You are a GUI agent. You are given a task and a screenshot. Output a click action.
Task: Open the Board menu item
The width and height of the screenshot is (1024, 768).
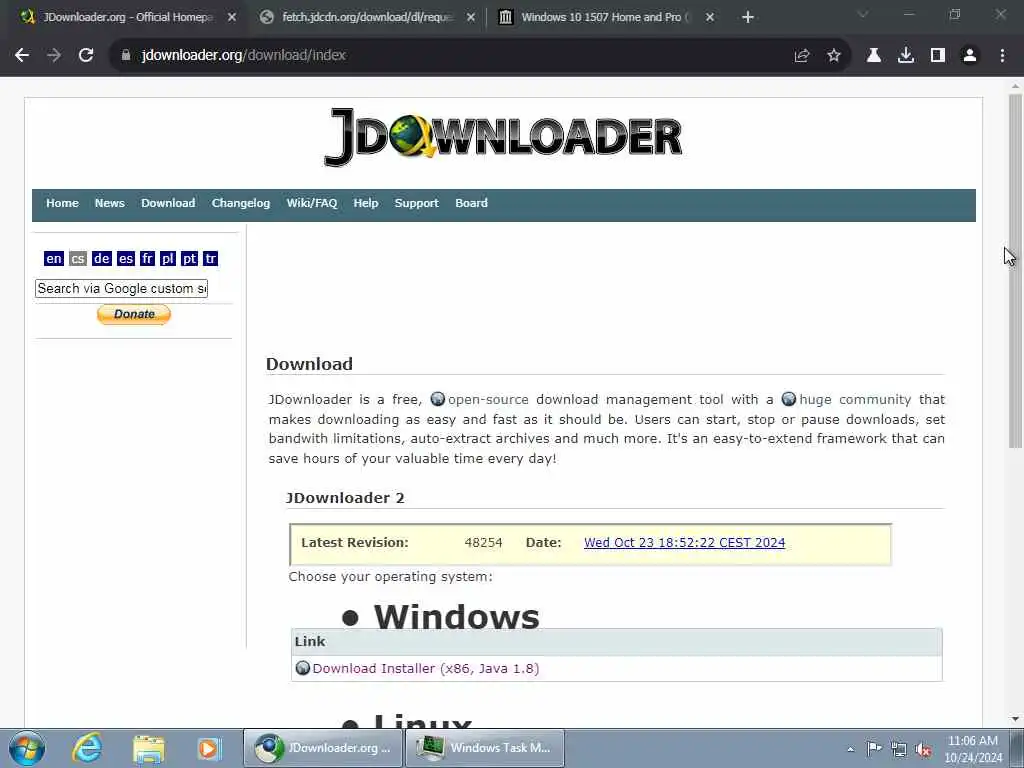tap(471, 203)
